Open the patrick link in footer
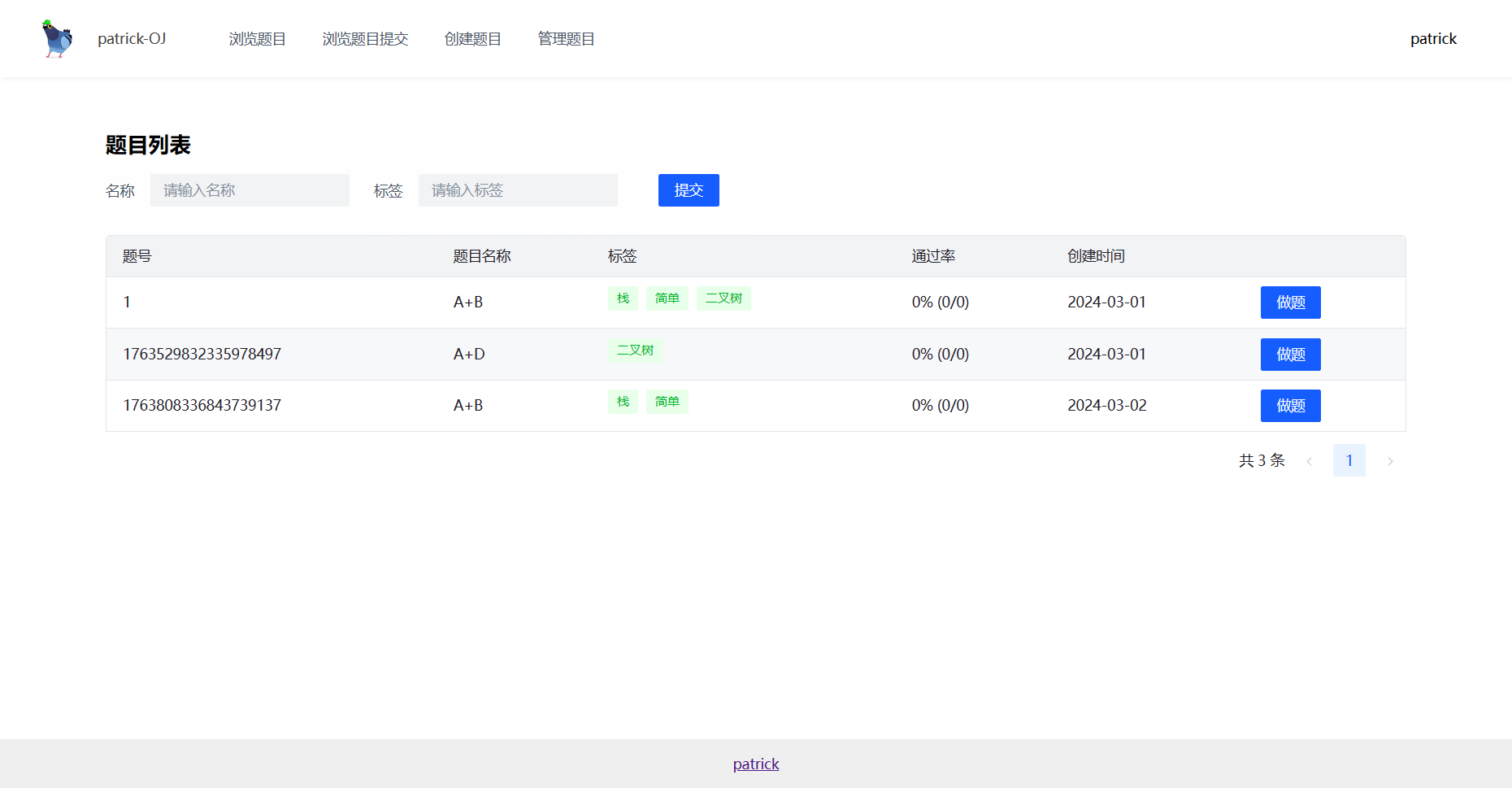Image resolution: width=1512 pixels, height=788 pixels. tap(756, 764)
